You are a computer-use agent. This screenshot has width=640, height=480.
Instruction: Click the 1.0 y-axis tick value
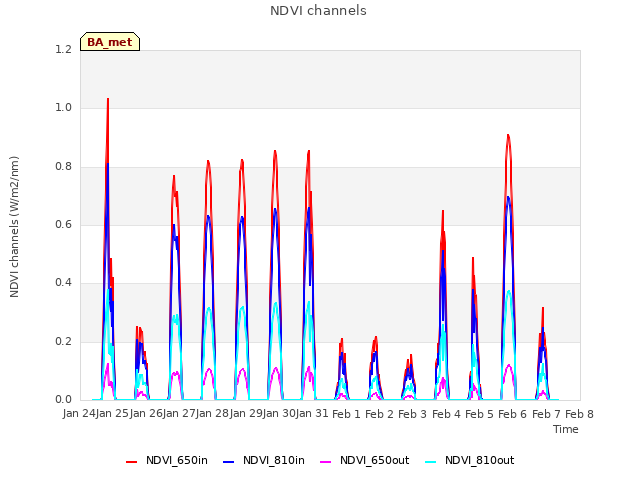[x=63, y=108]
